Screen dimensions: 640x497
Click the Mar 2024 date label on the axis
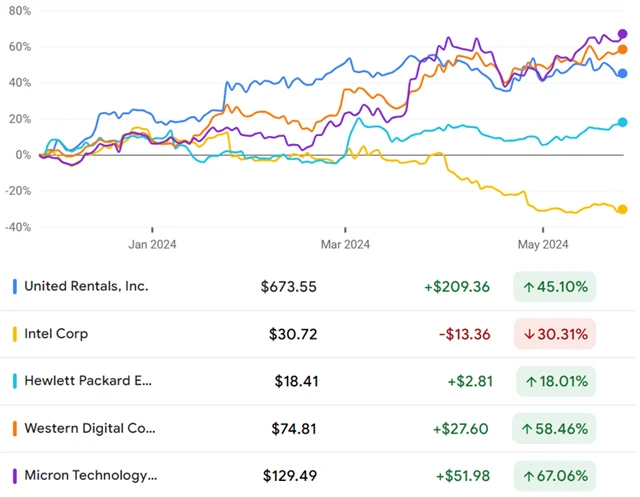(346, 243)
